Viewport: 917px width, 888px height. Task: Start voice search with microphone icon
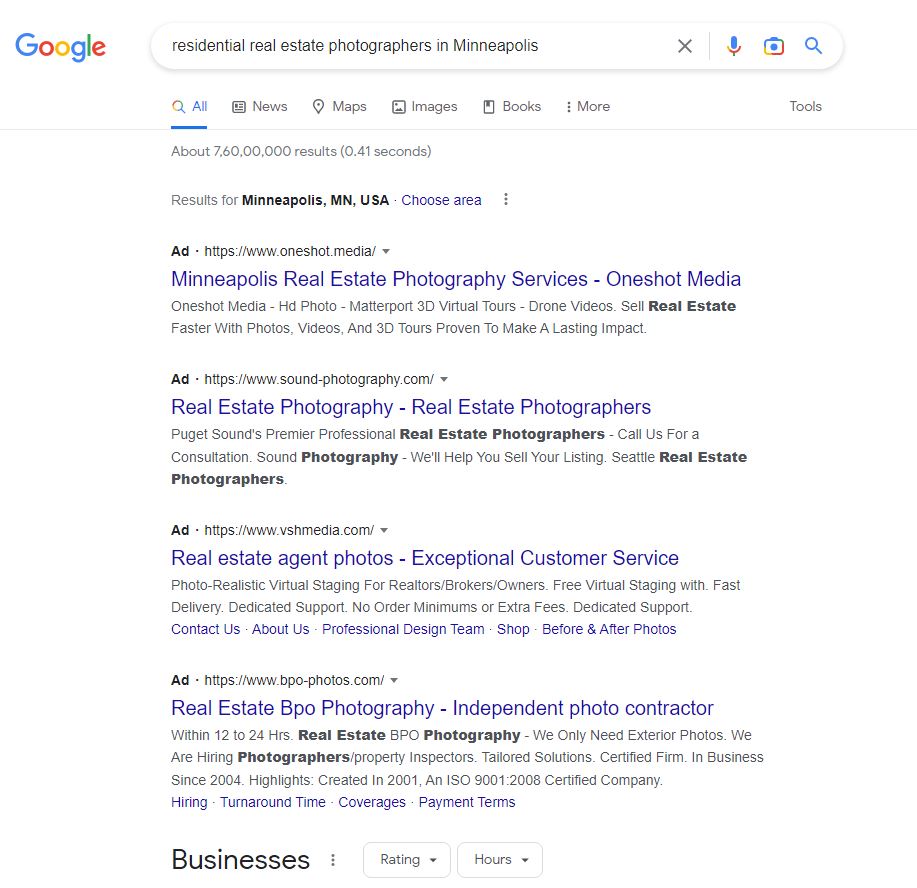pyautogui.click(x=733, y=46)
